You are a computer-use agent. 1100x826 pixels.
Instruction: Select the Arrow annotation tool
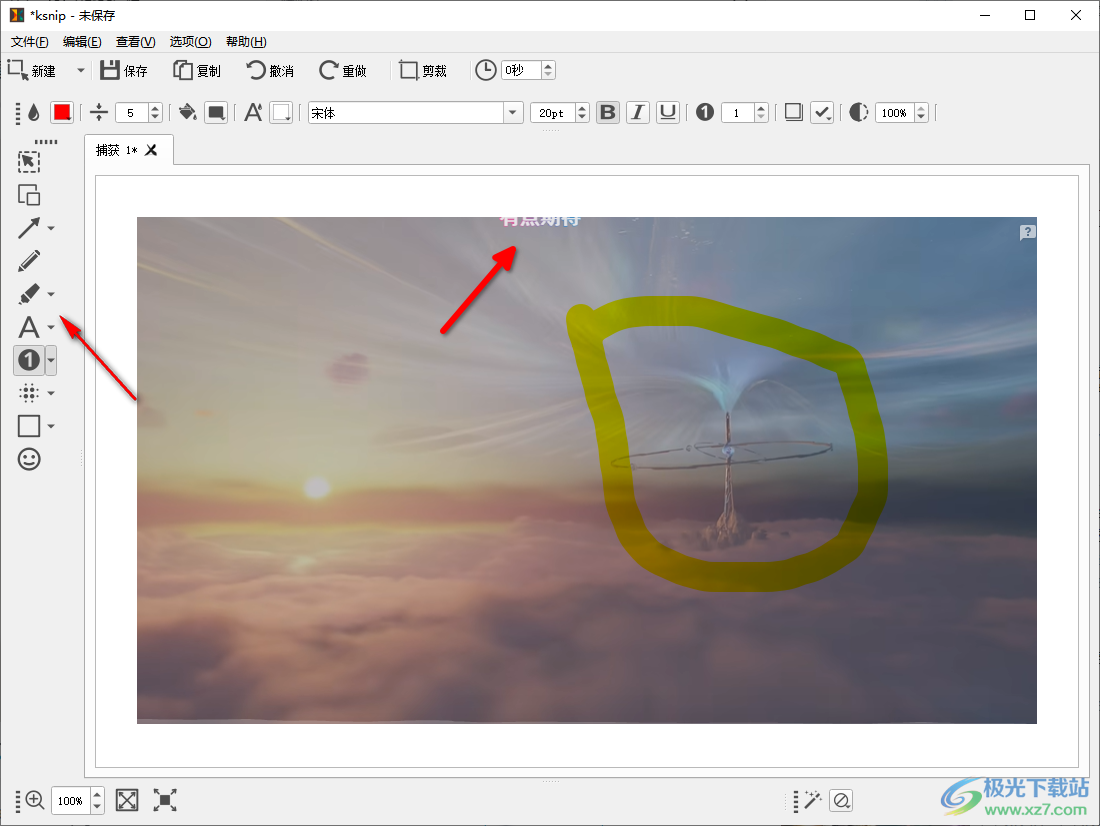point(29,228)
